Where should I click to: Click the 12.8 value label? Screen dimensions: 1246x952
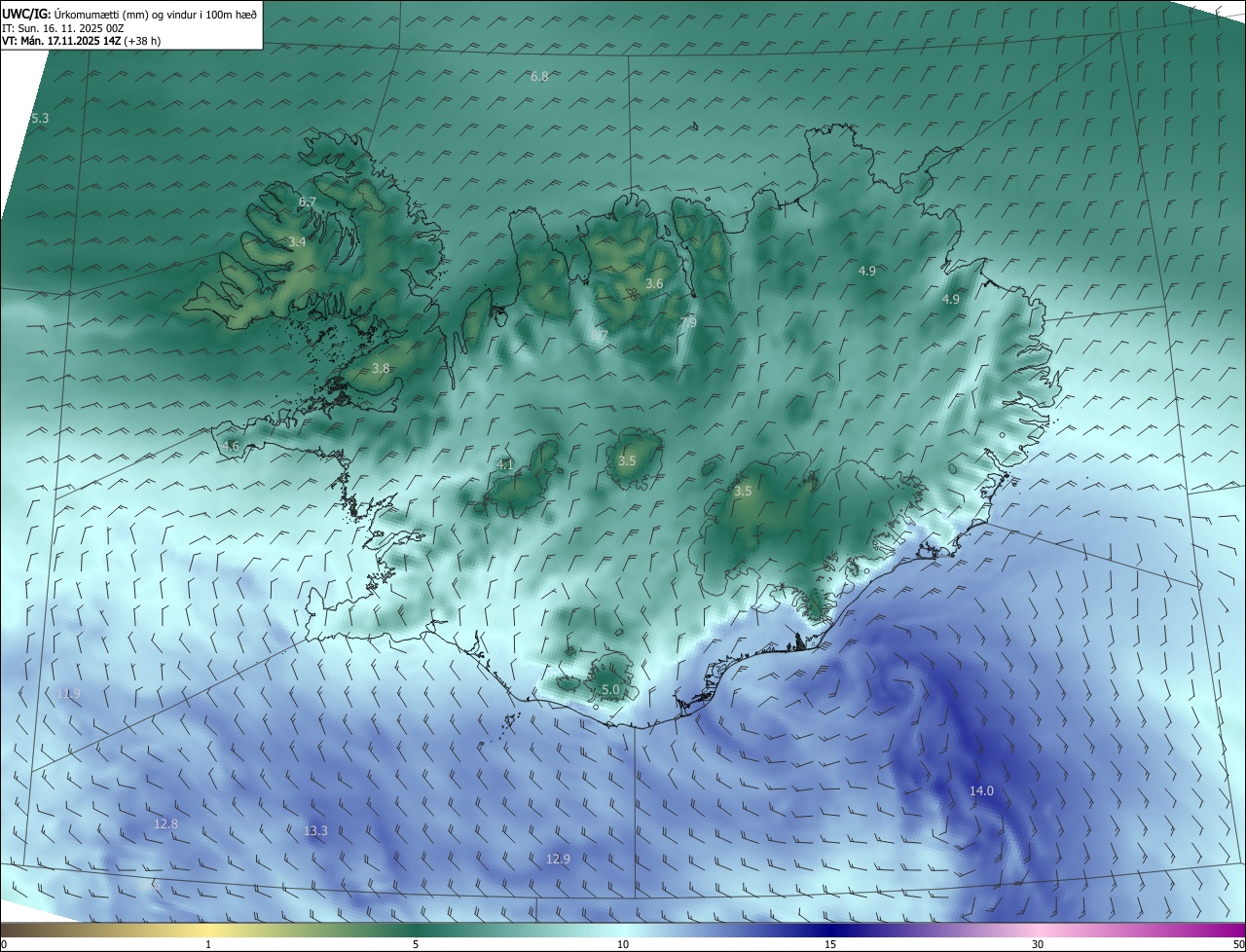point(165,824)
